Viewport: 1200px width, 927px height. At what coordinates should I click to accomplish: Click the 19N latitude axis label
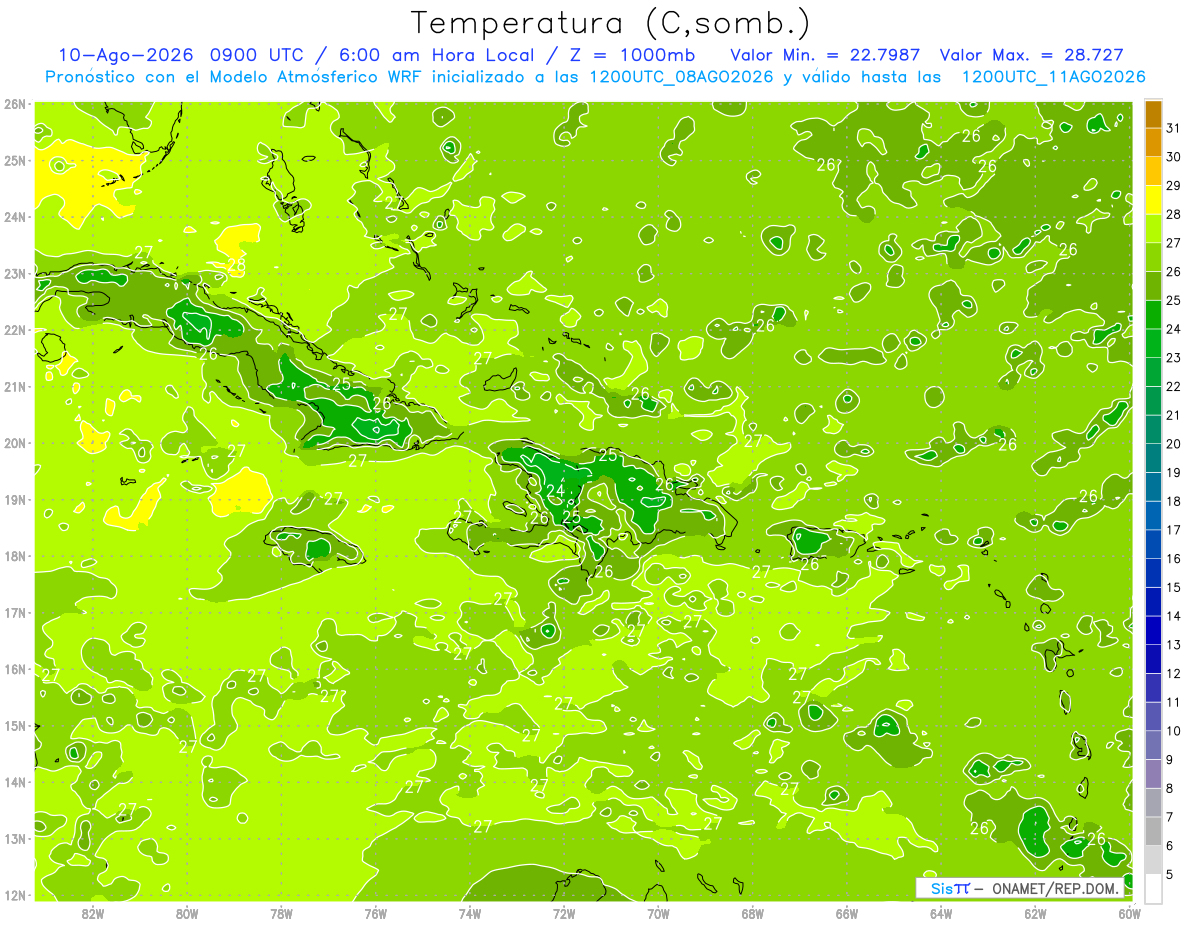15,500
